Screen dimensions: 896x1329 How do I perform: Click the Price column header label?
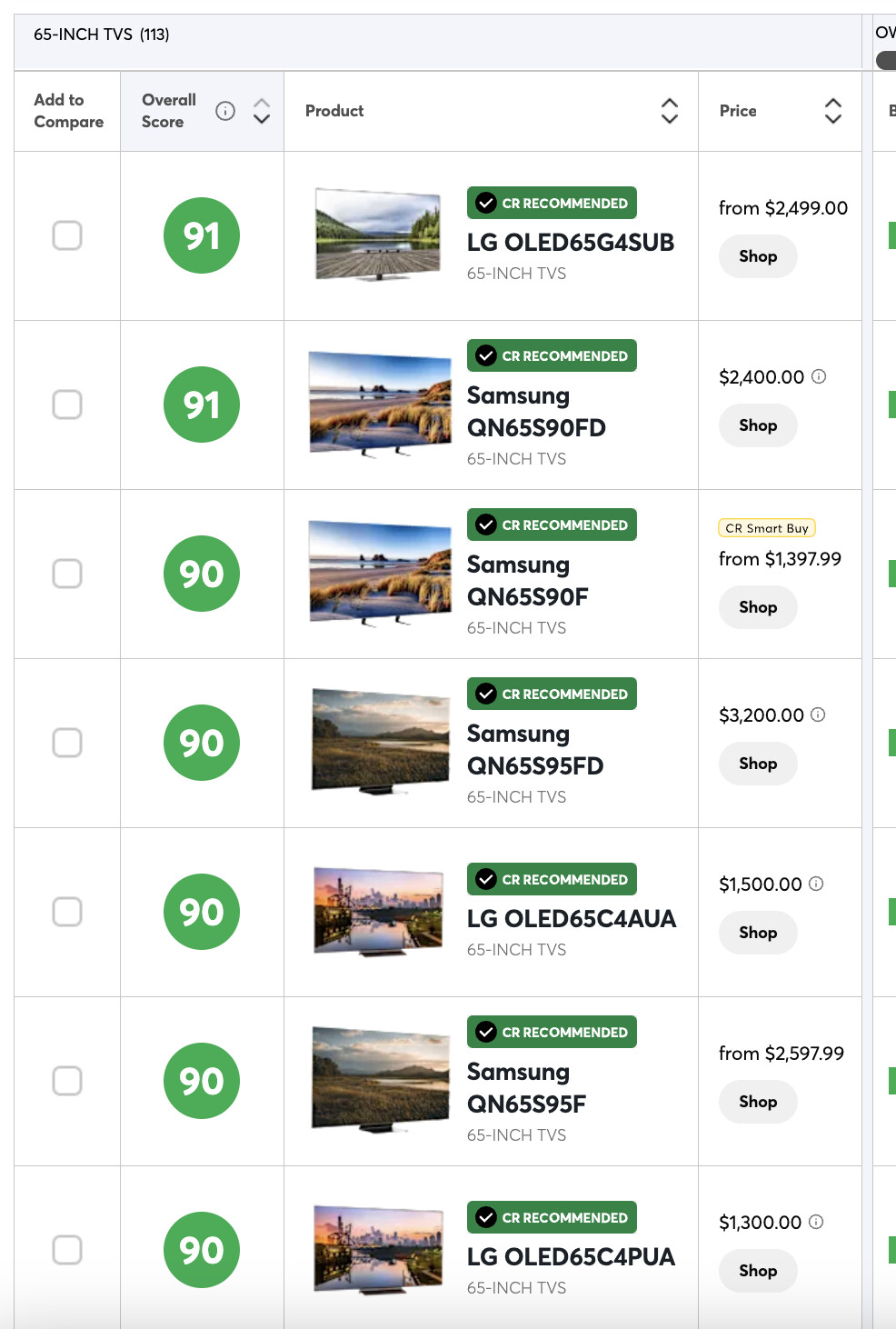tap(738, 111)
